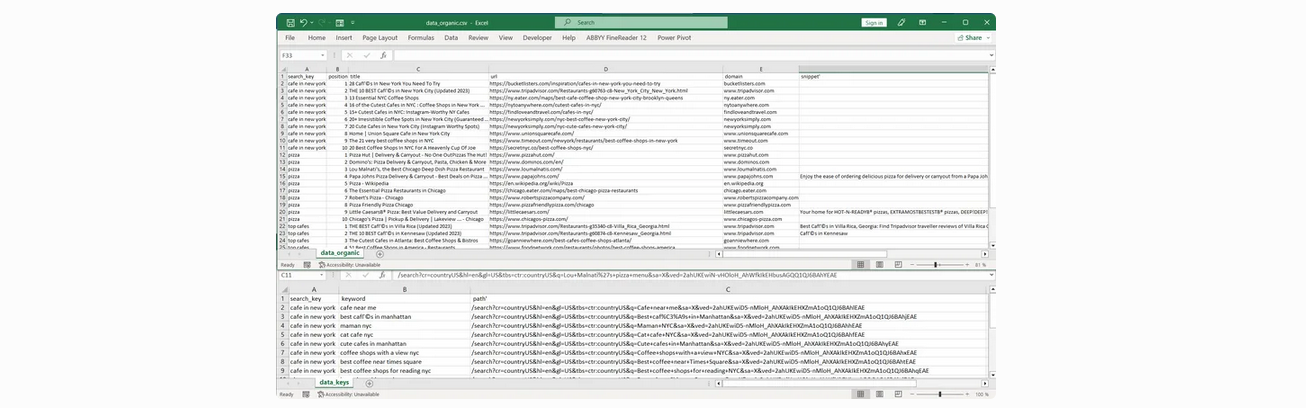
Task: Click the zoom slider handle in the lower window
Action: (x=940, y=394)
